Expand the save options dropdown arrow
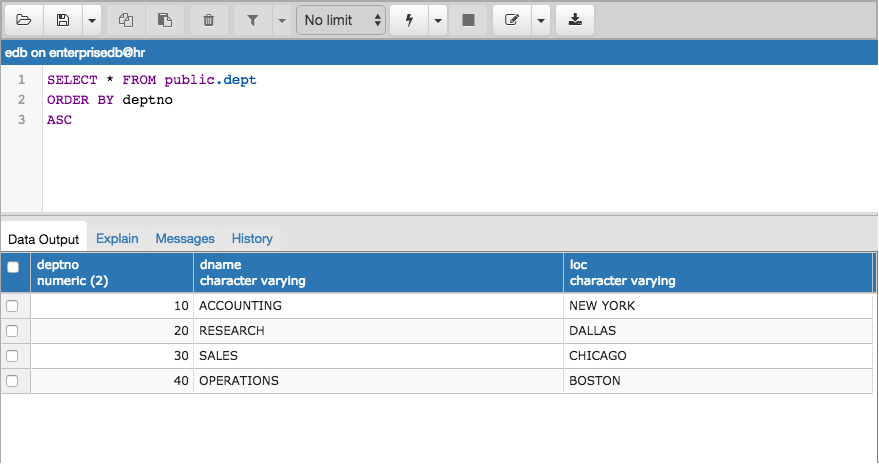Viewport: 879px width, 466px height. click(x=92, y=20)
